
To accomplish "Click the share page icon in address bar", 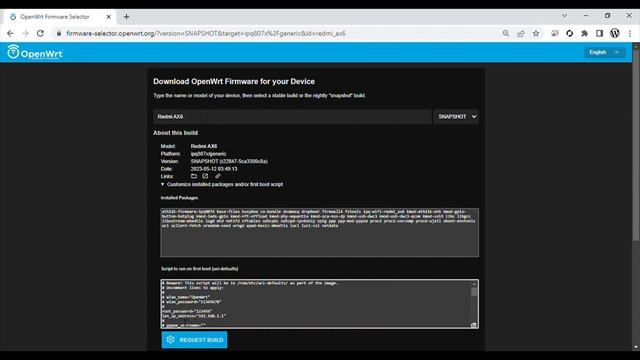I will [521, 33].
